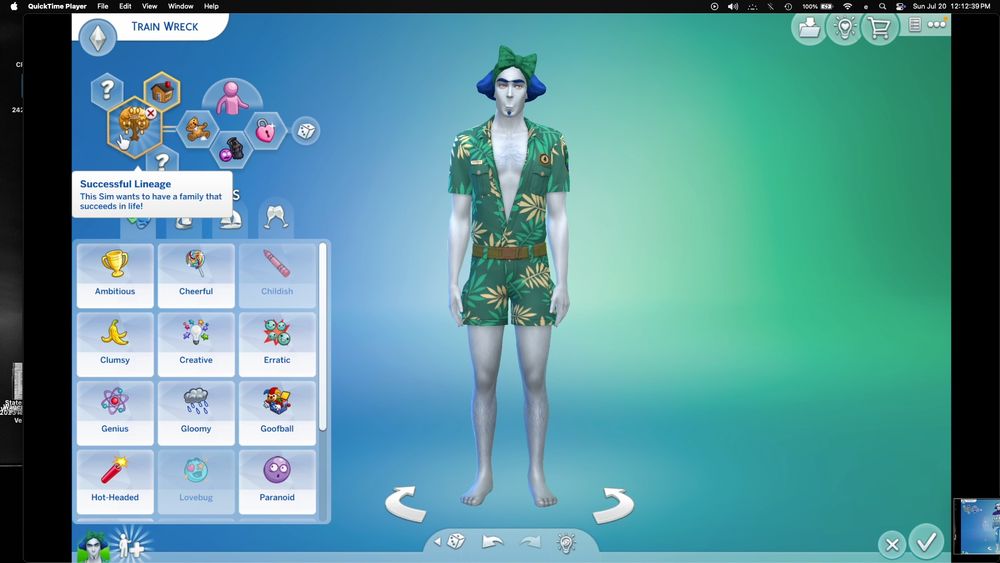This screenshot has height=563, width=1000.
Task: Open the champagne glasses trait category tab
Action: (276, 217)
